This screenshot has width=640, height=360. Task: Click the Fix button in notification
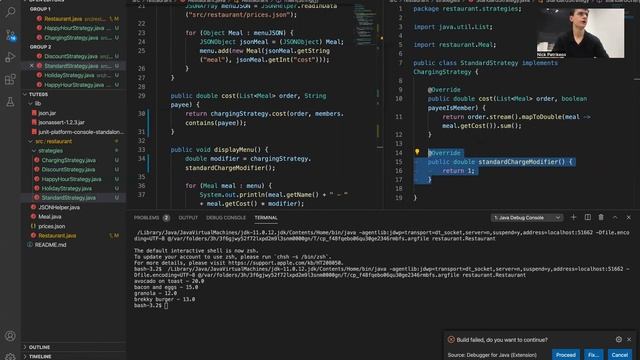(x=593, y=355)
